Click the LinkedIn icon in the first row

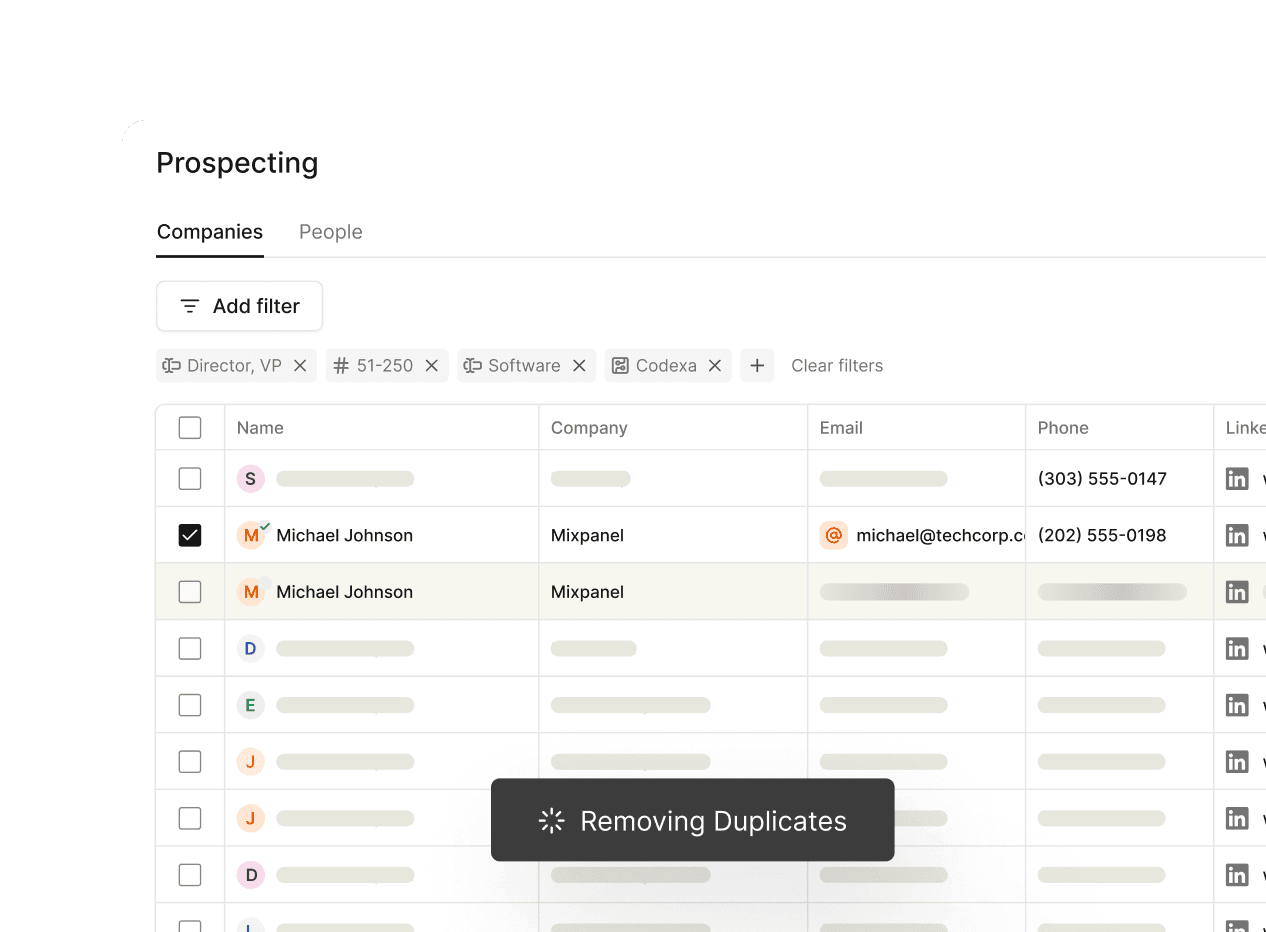[1237, 479]
